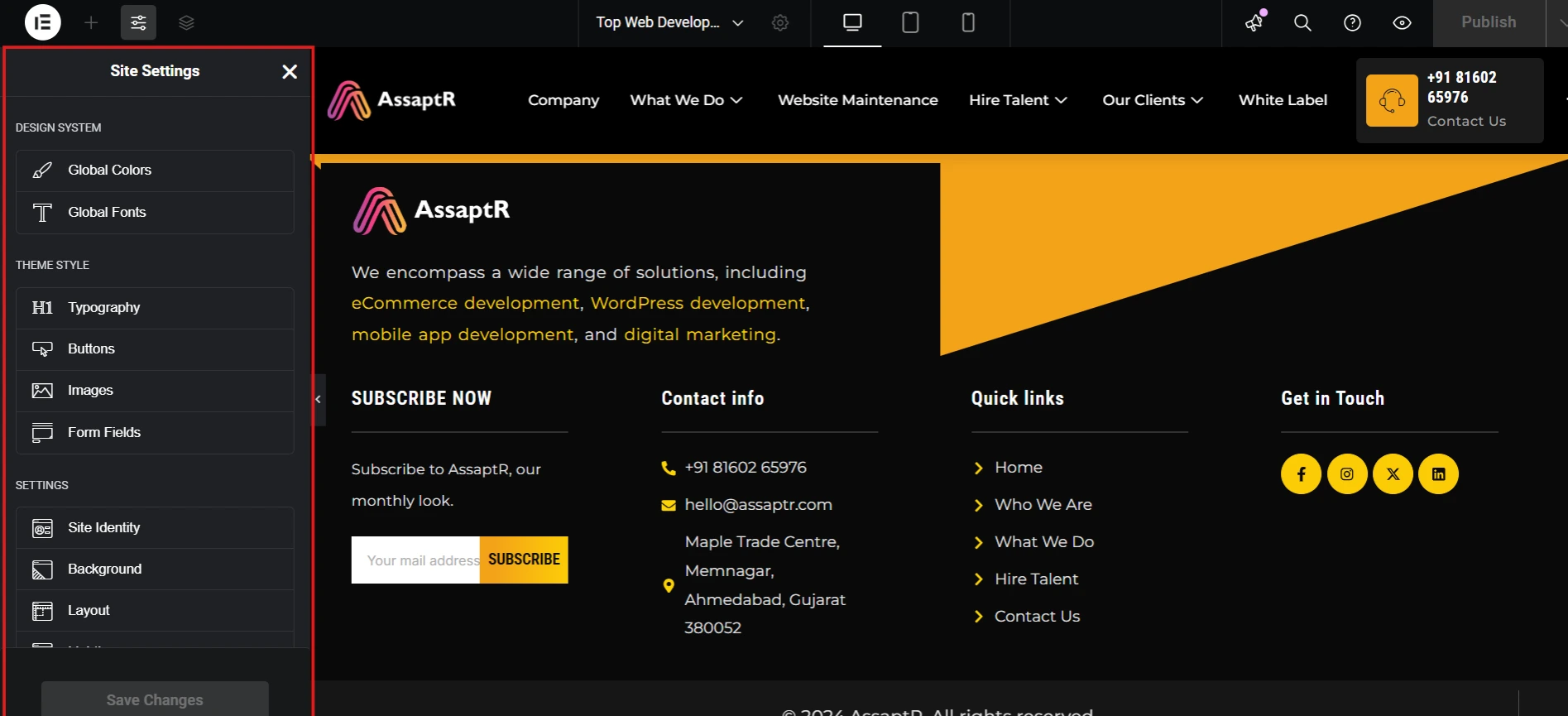Expand the document title dropdown
This screenshot has height=716, width=1568.
tap(738, 22)
